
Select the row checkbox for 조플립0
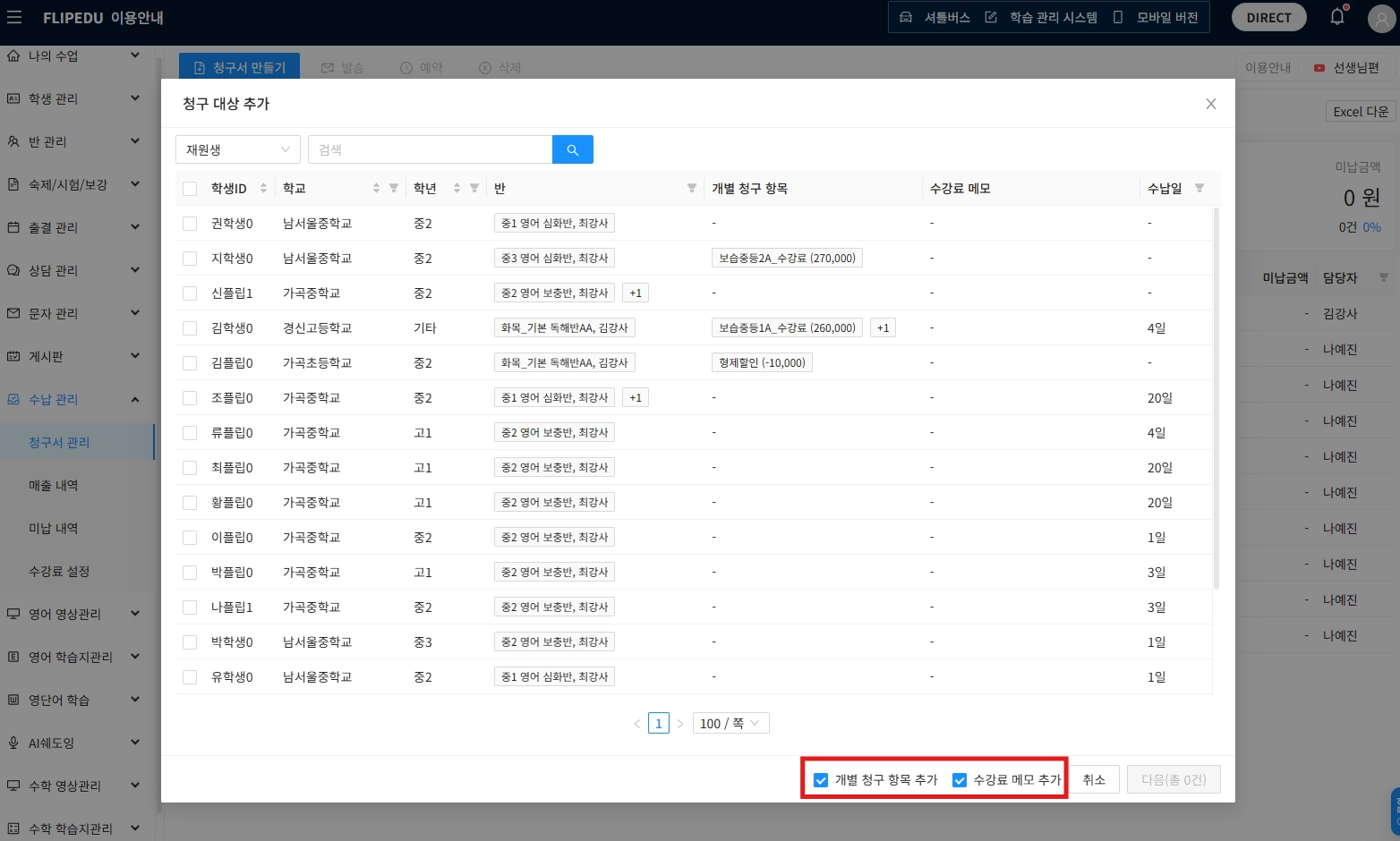[190, 398]
